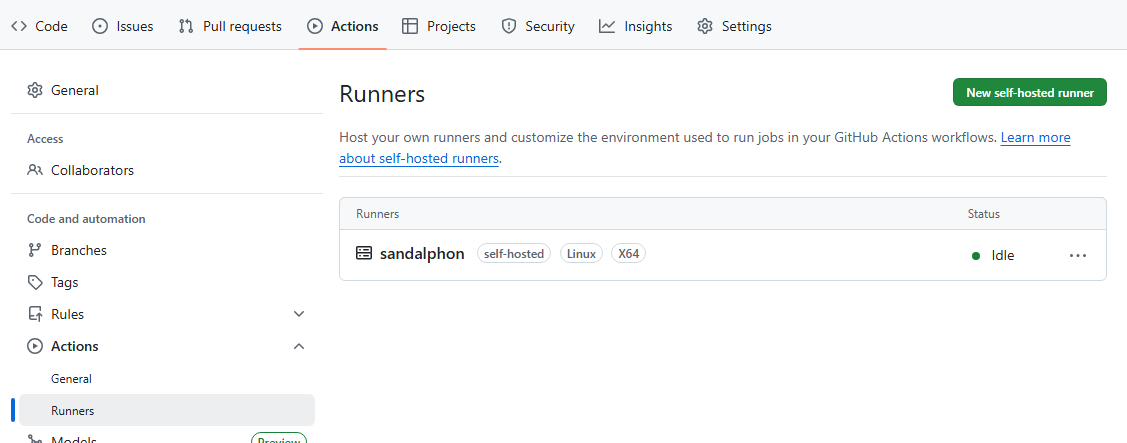Viewport: 1127px width, 443px height.
Task: Open the Security tab
Action: (538, 26)
